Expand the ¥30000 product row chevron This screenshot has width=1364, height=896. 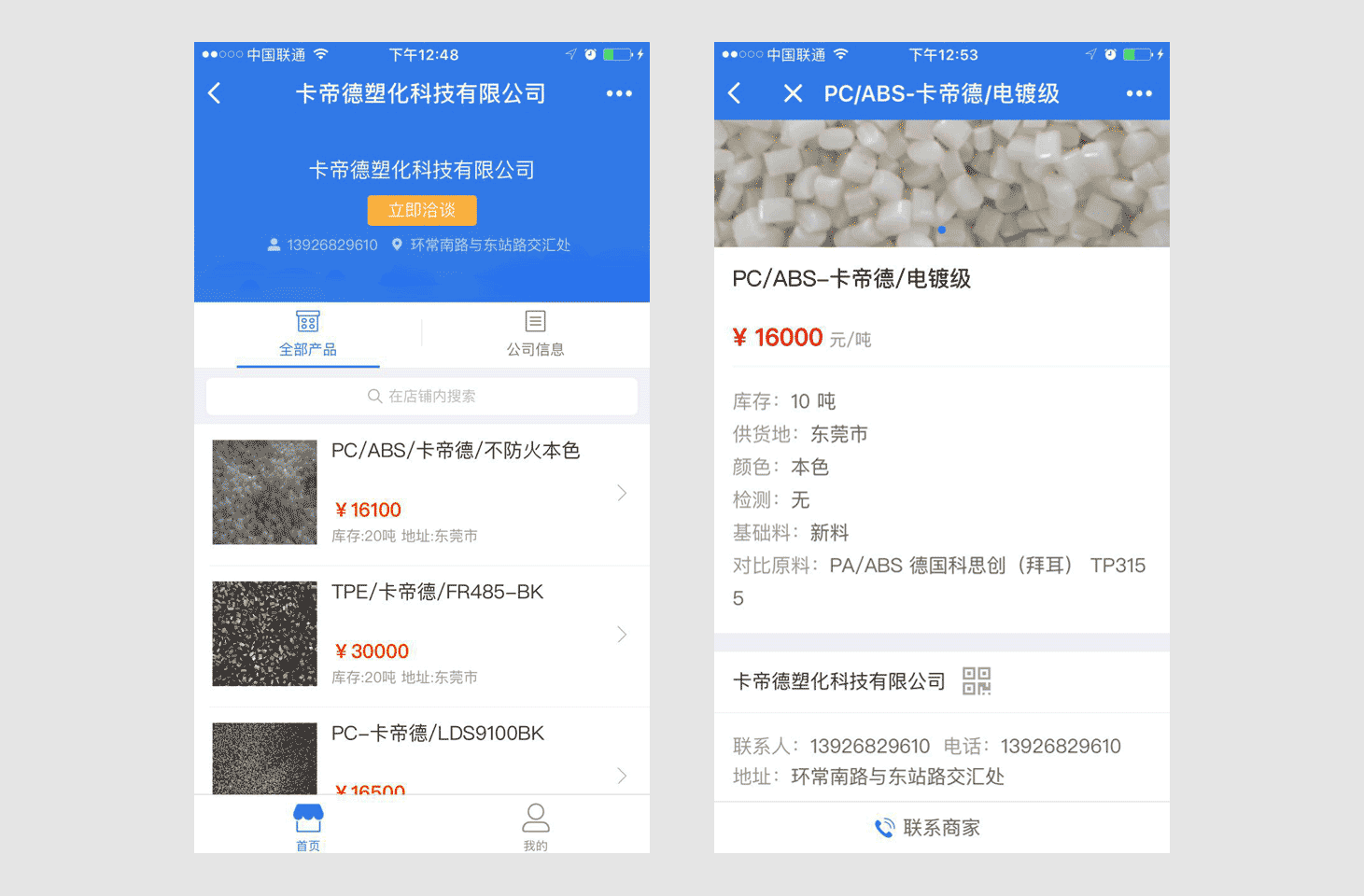[x=622, y=635]
